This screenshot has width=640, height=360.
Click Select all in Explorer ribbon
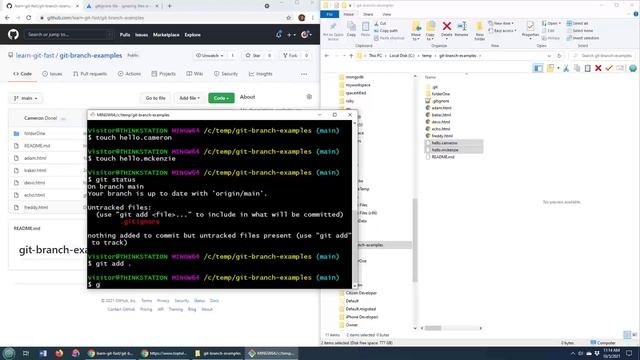pos(578,24)
